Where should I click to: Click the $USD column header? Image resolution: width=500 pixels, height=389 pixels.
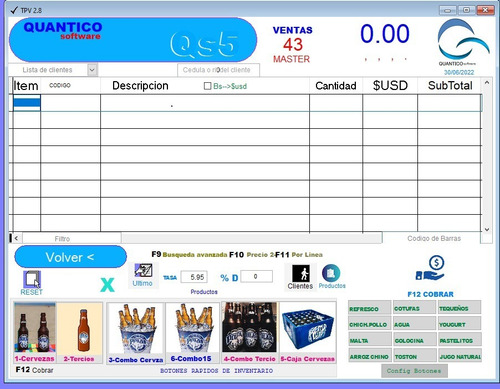coord(390,86)
